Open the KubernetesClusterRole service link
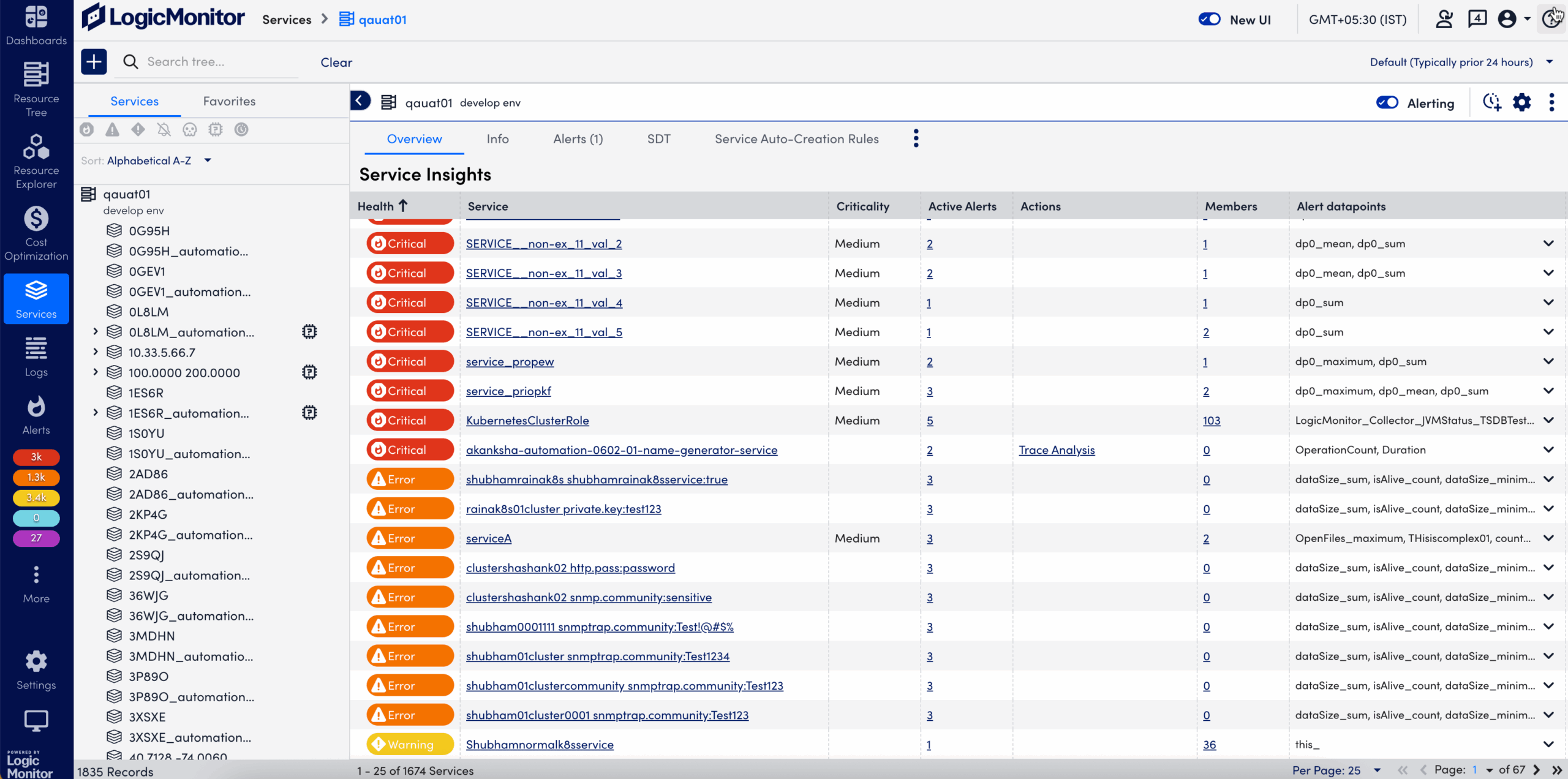Viewport: 1568px width, 779px height. tap(527, 420)
